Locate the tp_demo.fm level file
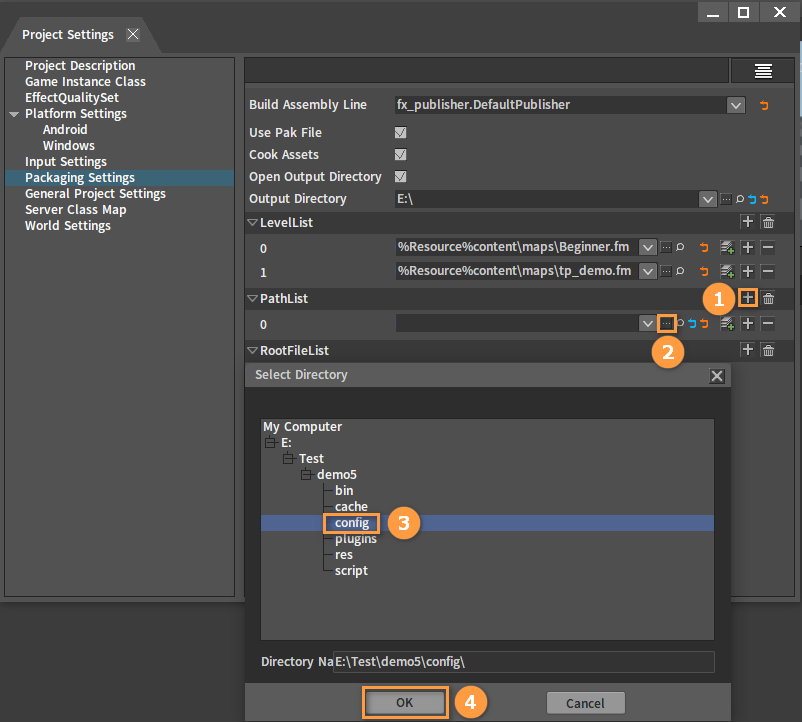Screen dimensions: 802x722 pyautogui.click(x=680, y=271)
